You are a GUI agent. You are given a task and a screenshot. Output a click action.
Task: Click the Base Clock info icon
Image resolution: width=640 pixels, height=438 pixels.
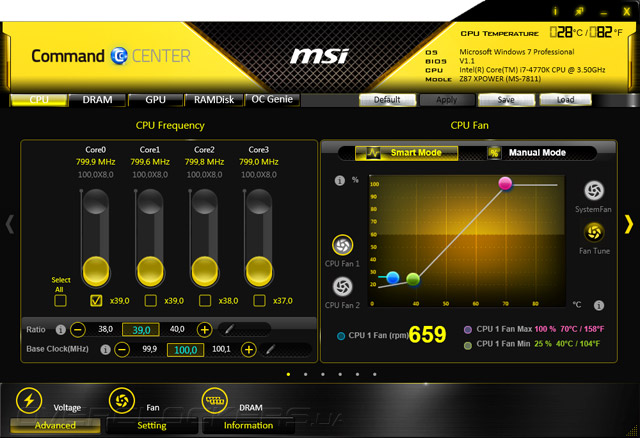click(x=105, y=349)
